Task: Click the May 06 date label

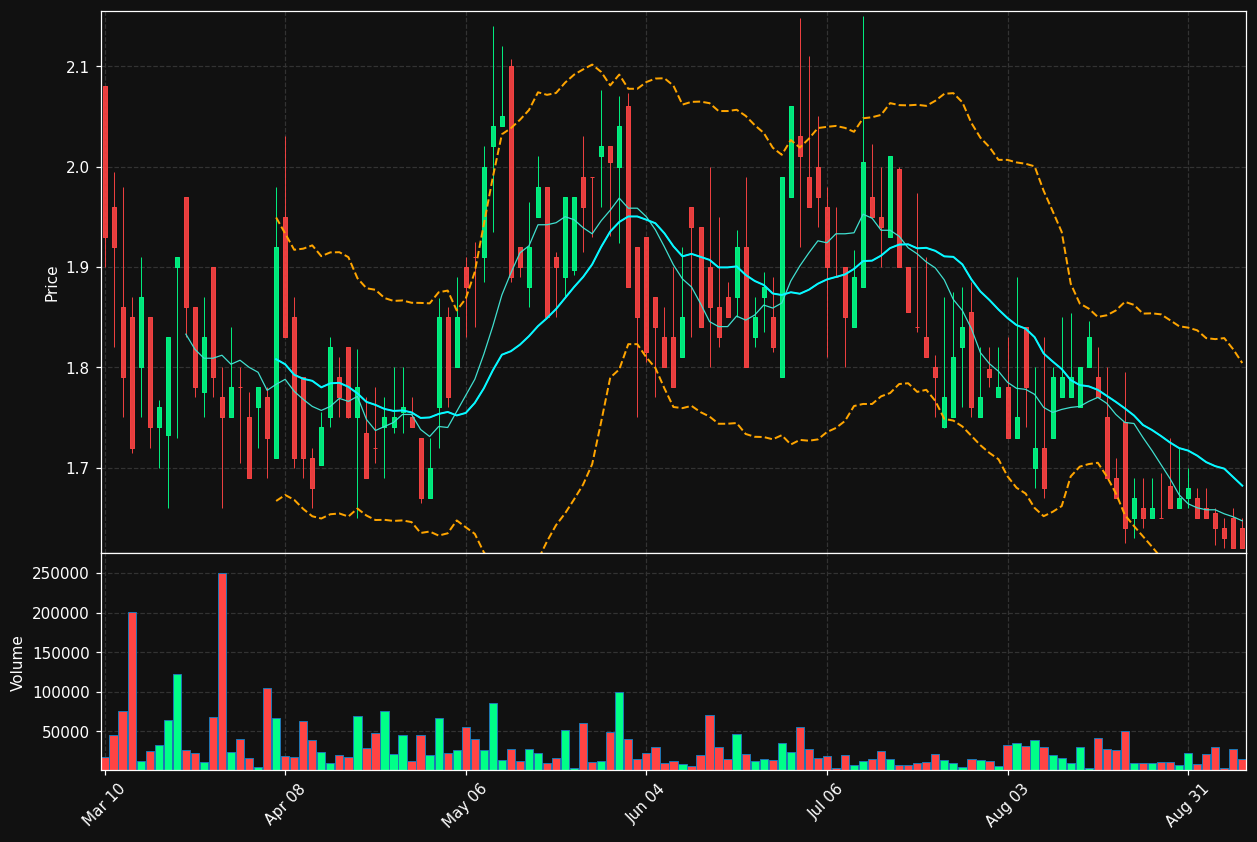Action: (464, 804)
